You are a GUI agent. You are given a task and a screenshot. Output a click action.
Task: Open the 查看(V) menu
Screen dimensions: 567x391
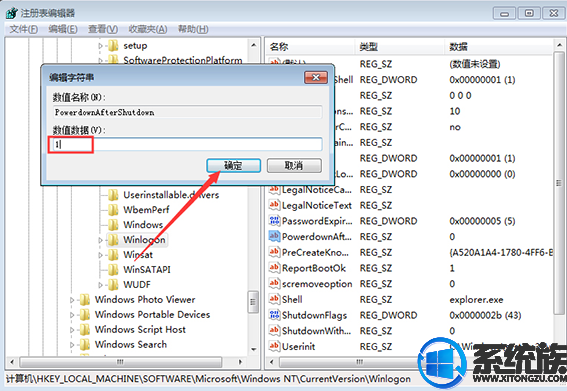pyautogui.click(x=103, y=29)
